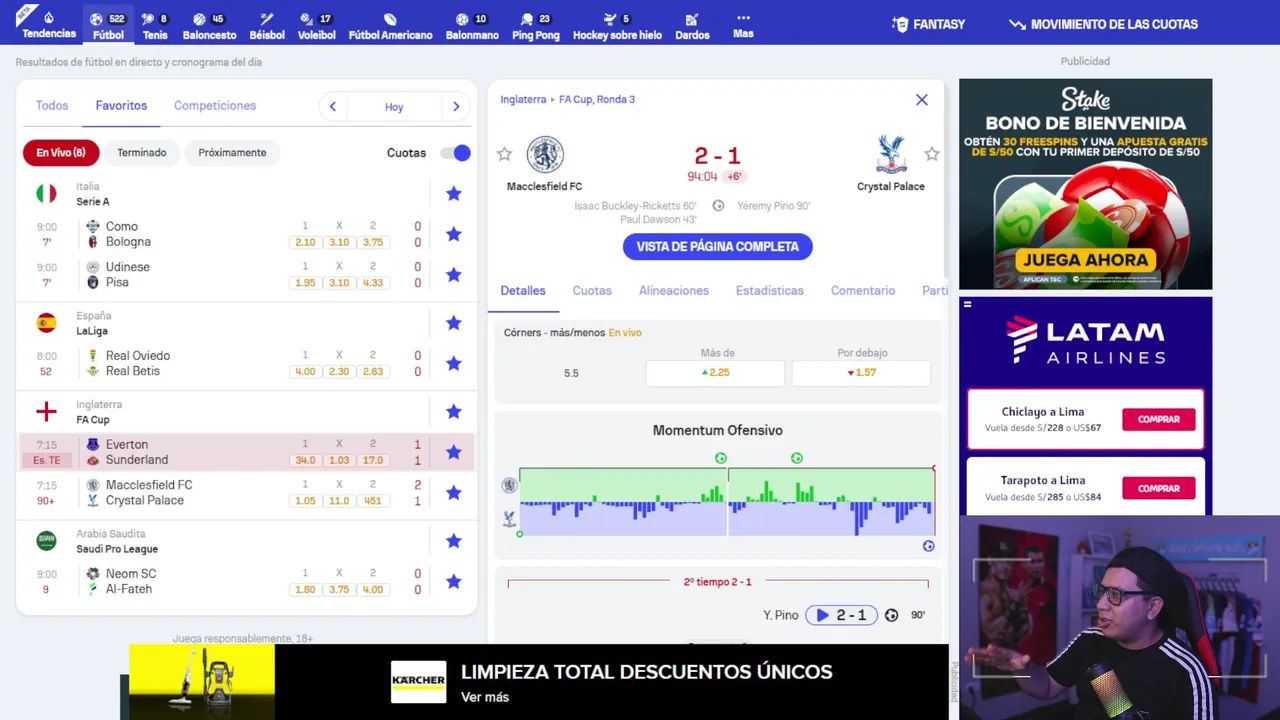Image resolution: width=1280 pixels, height=720 pixels.
Task: Favorite Macclesfield FC team star
Action: 504,154
